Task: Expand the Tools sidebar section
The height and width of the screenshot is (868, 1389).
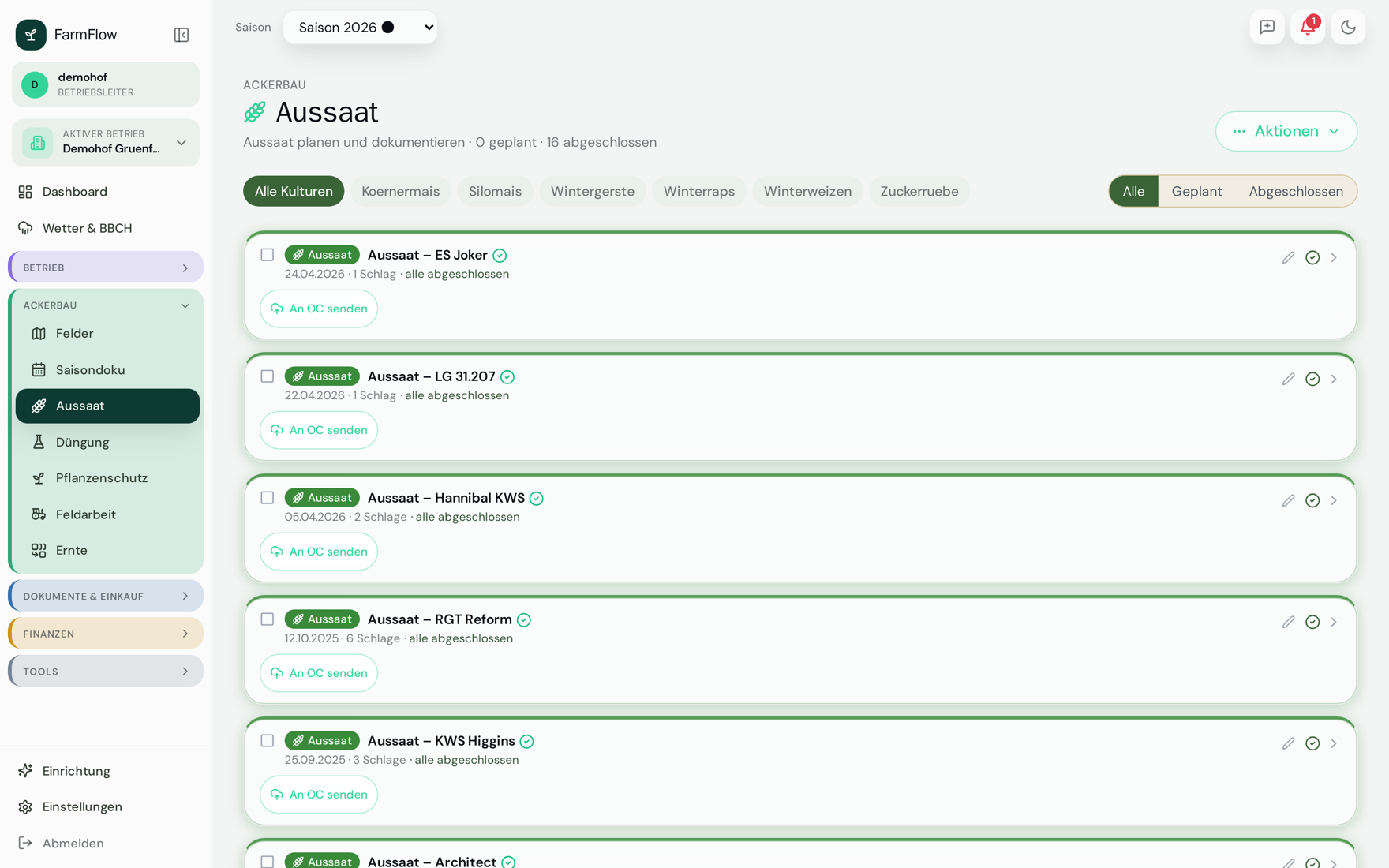Action: pyautogui.click(x=106, y=672)
